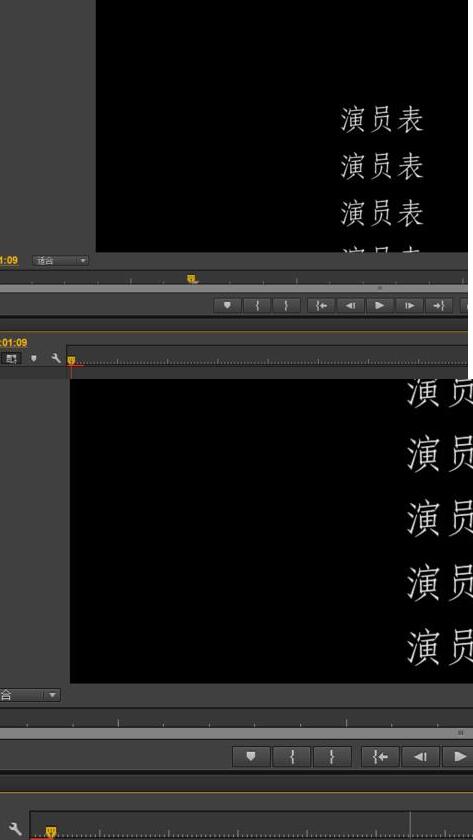Play the sequence in the enlarged lower monitor
473x840 pixels.
point(458,756)
